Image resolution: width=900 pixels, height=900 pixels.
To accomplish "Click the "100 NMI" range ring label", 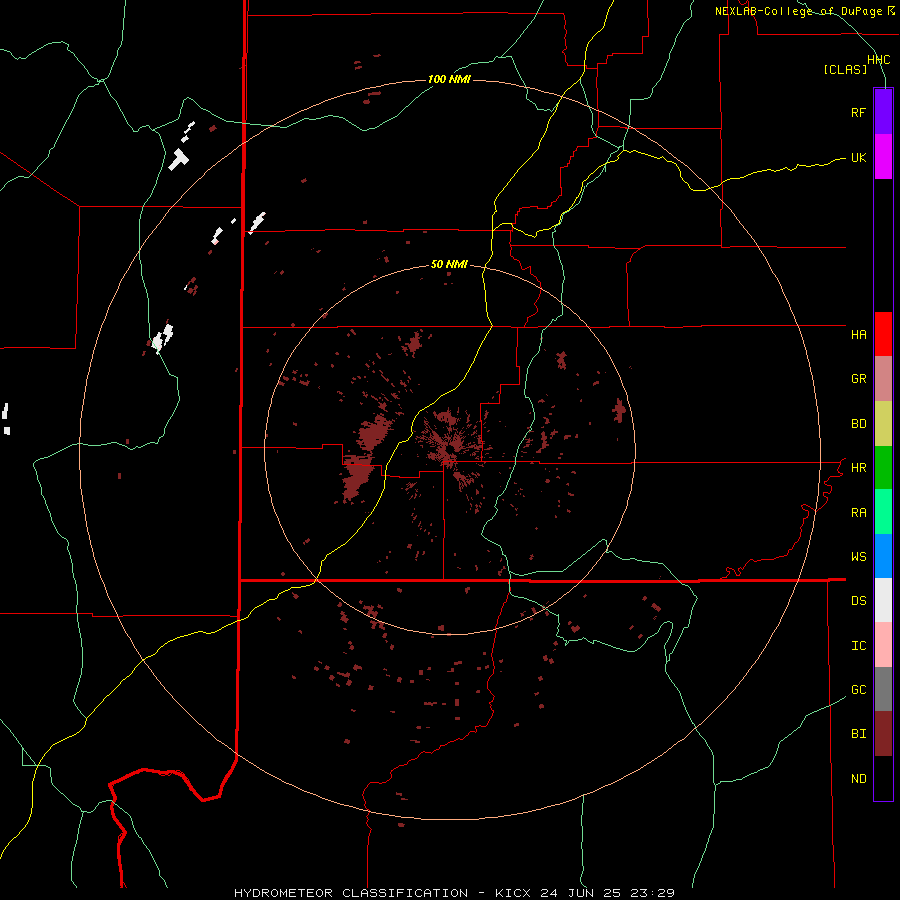I will pyautogui.click(x=449, y=79).
